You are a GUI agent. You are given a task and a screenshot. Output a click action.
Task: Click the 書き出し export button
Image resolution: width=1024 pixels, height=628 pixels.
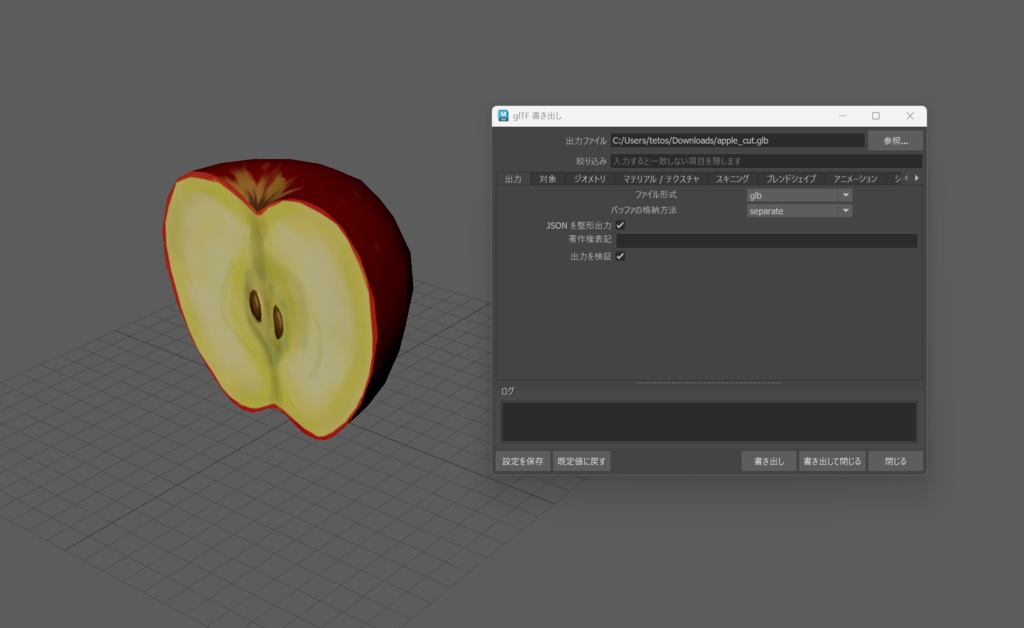[x=769, y=462]
